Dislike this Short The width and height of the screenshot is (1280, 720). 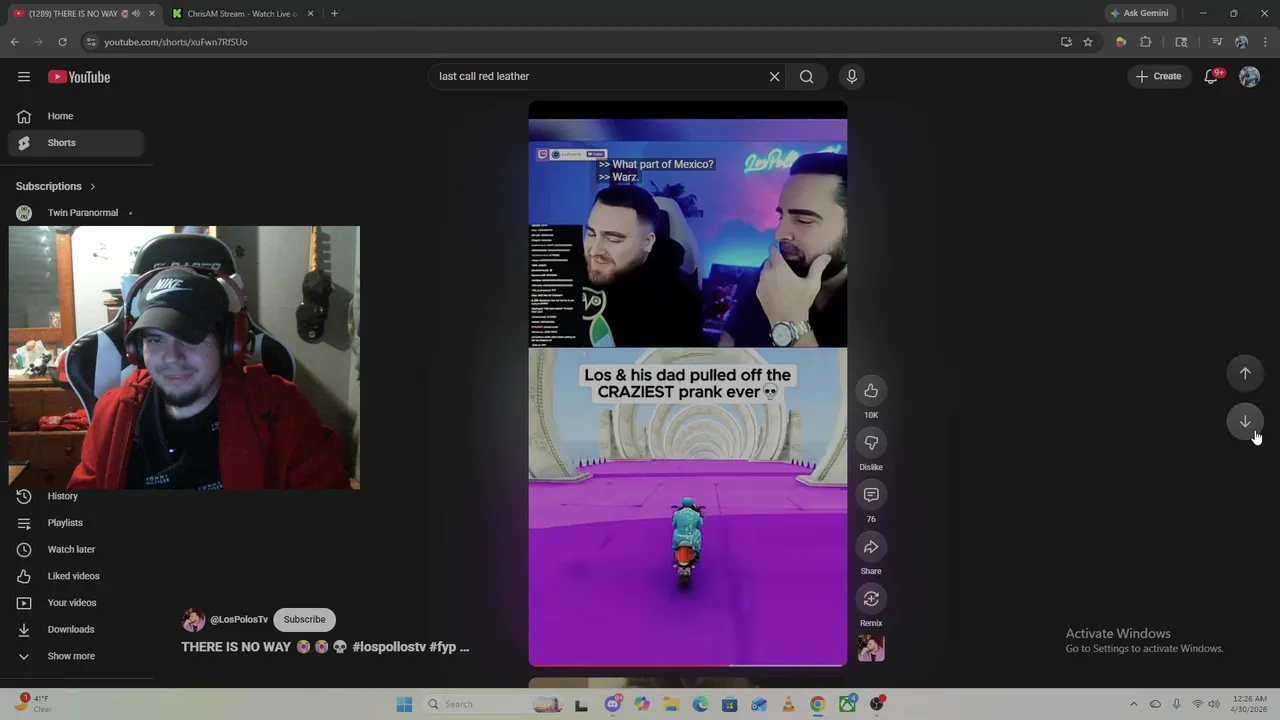[x=871, y=443]
